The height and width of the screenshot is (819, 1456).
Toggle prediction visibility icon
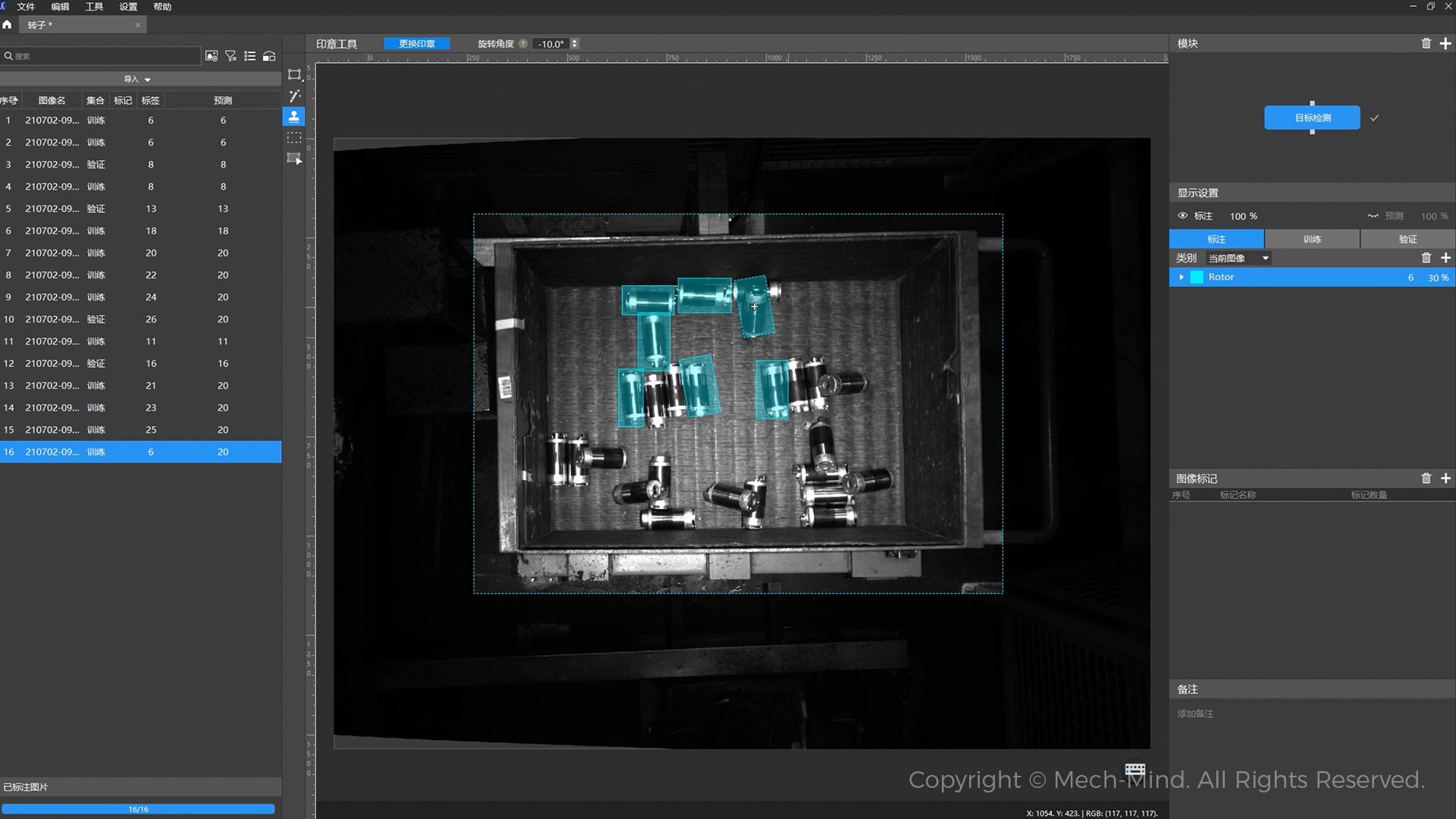pos(1373,216)
